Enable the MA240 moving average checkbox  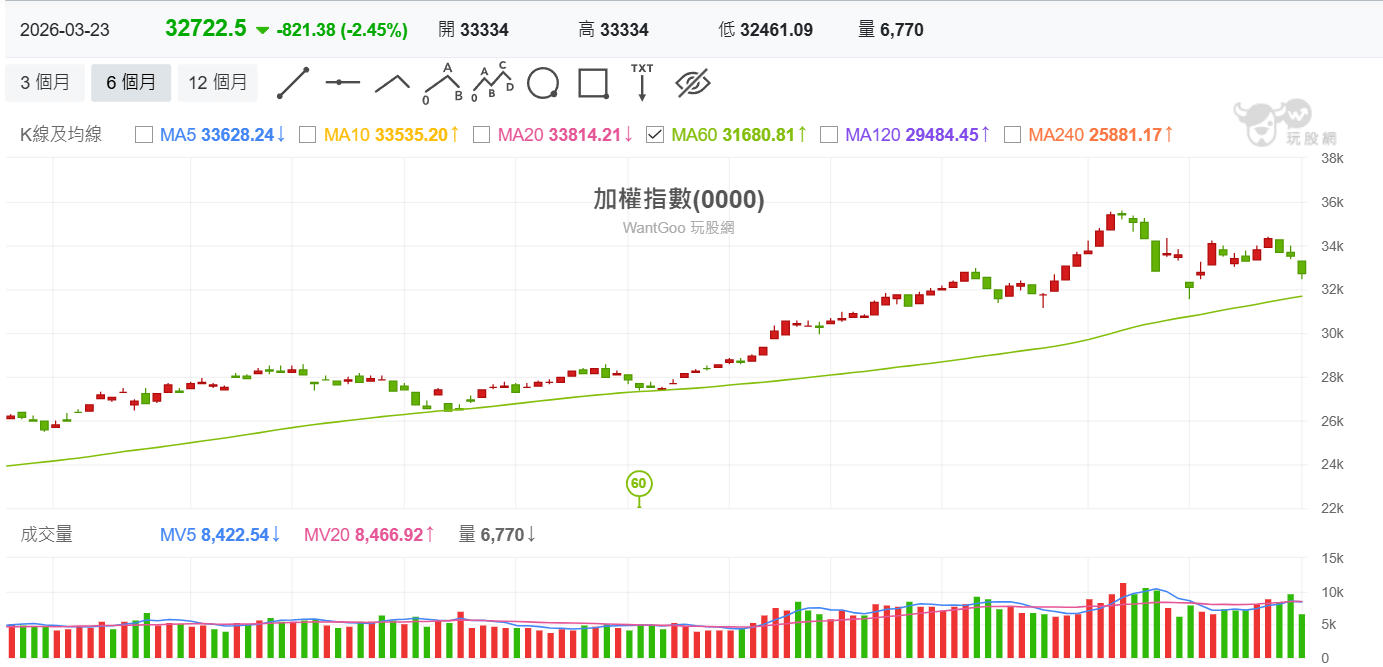tap(1012, 134)
